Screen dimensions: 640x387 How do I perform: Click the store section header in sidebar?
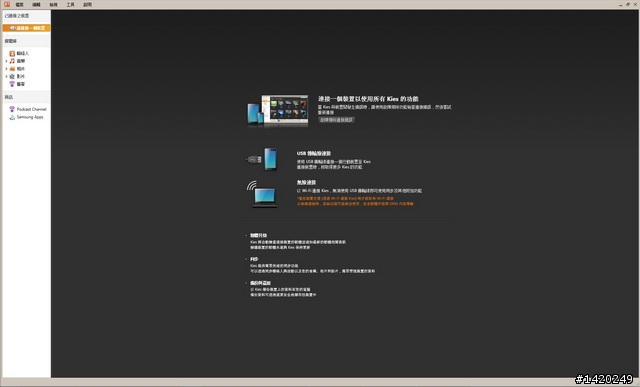coord(27,97)
